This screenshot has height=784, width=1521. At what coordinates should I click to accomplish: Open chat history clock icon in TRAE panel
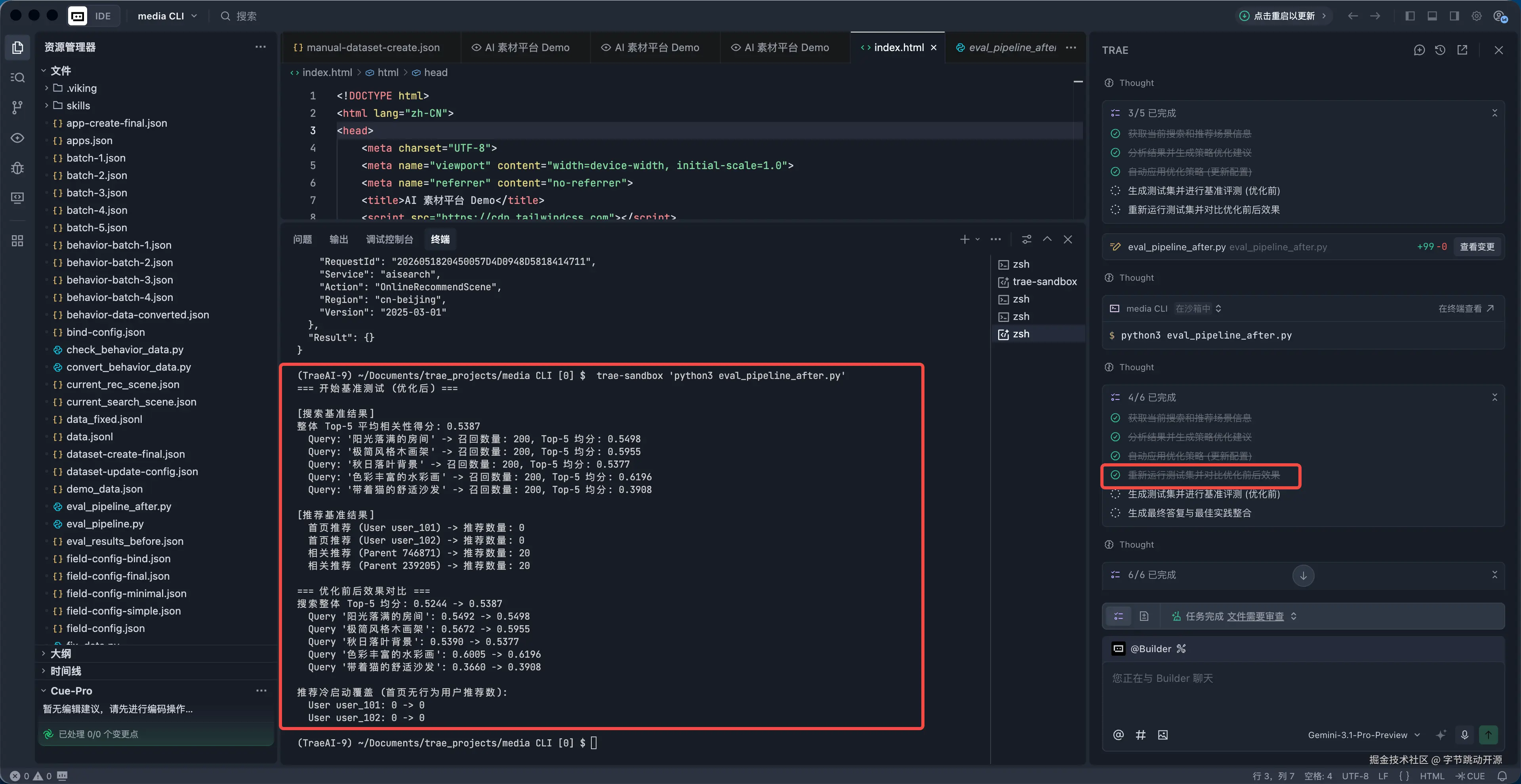tap(1440, 50)
